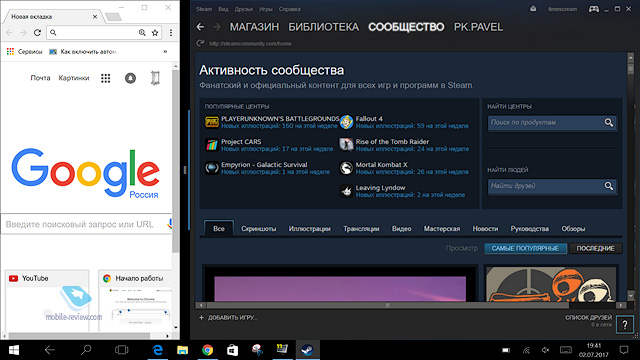This screenshot has width=640, height=360.
Task: Go to СООБЩЕСТВО section
Action: (406, 27)
